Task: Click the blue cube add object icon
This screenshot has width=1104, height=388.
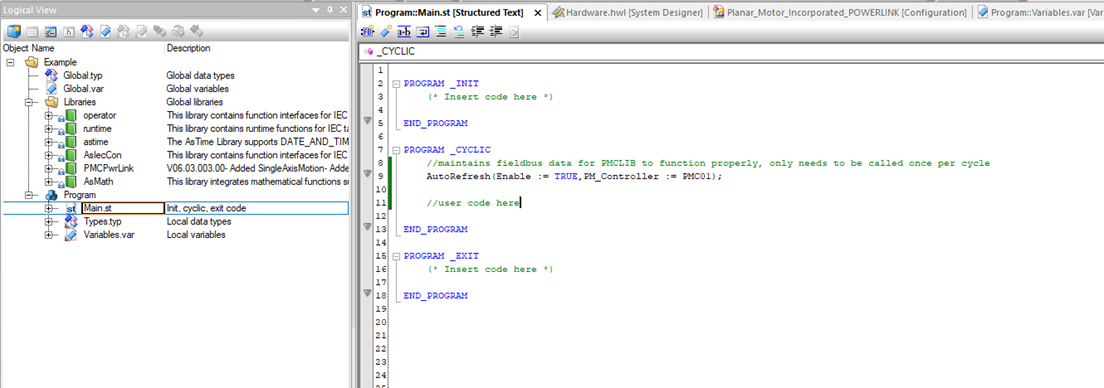Action: 13,32
